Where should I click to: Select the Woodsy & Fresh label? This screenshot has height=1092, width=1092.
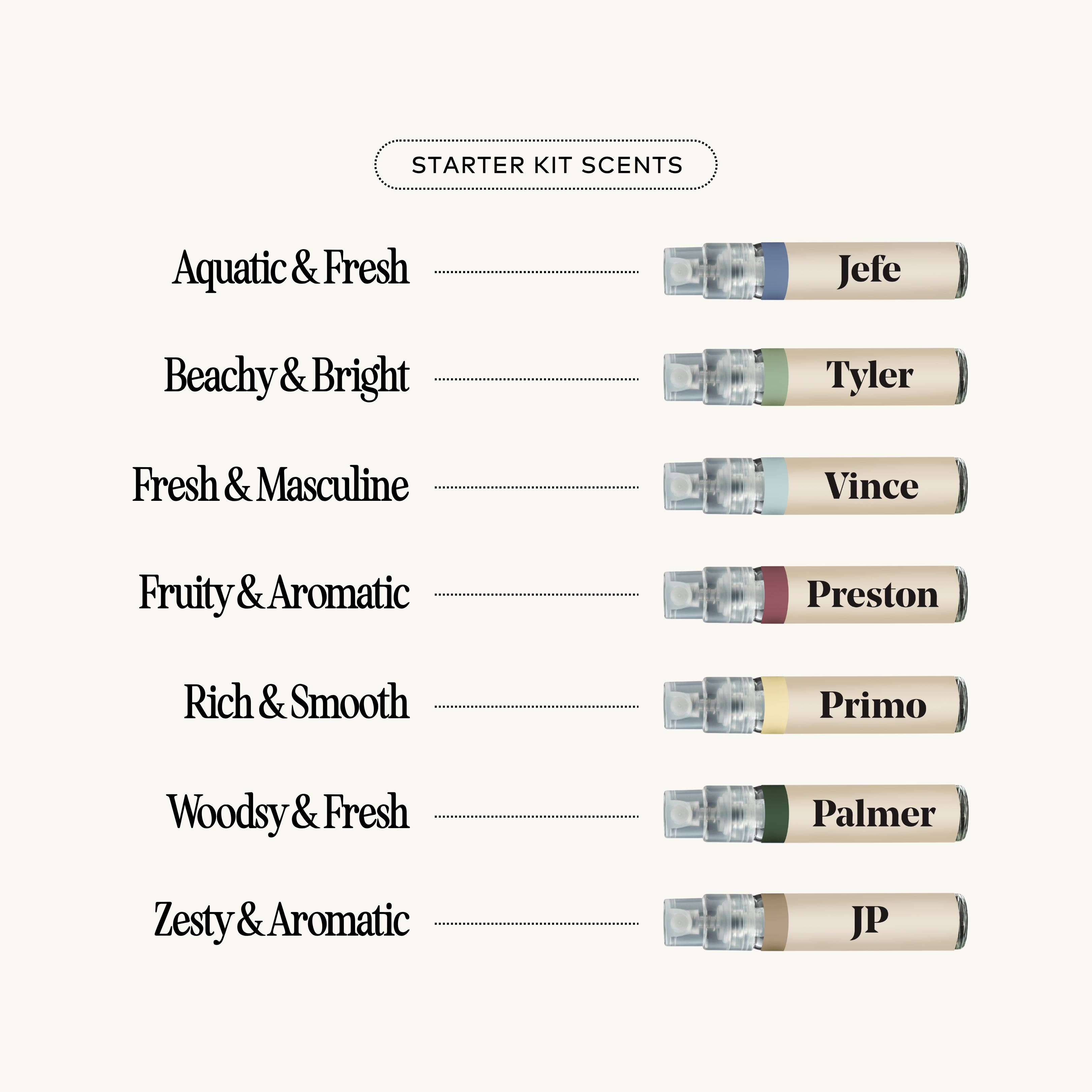[288, 812]
